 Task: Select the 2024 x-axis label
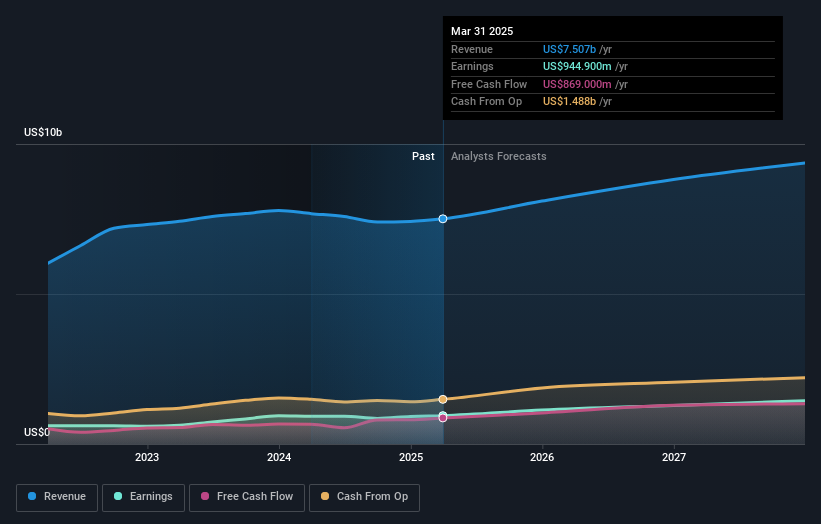(x=279, y=457)
